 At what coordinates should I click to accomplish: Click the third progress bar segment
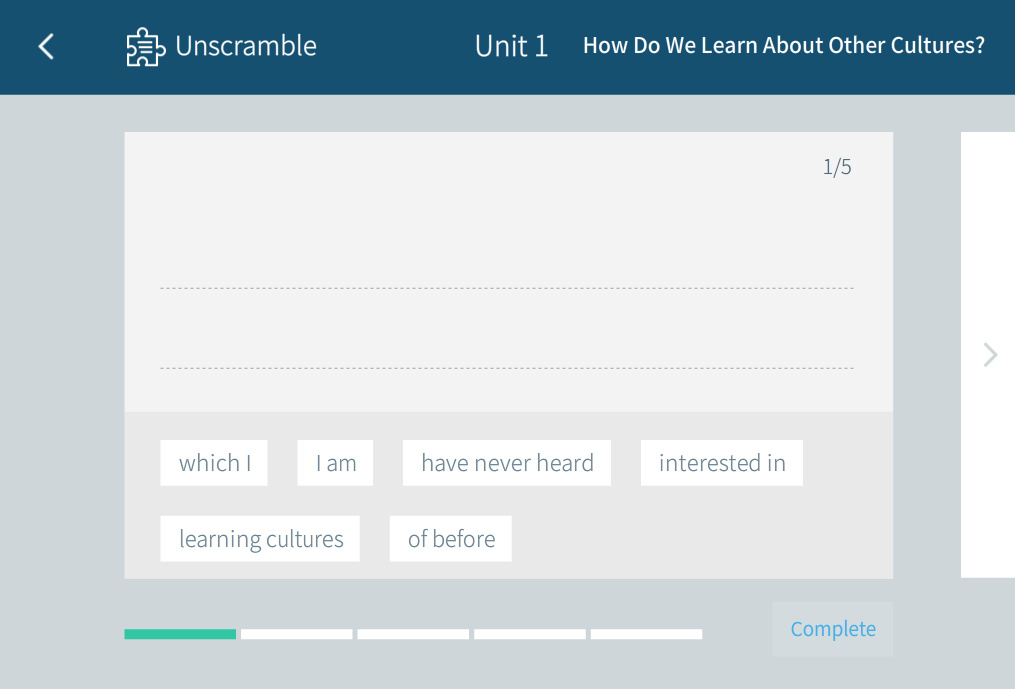coord(413,634)
